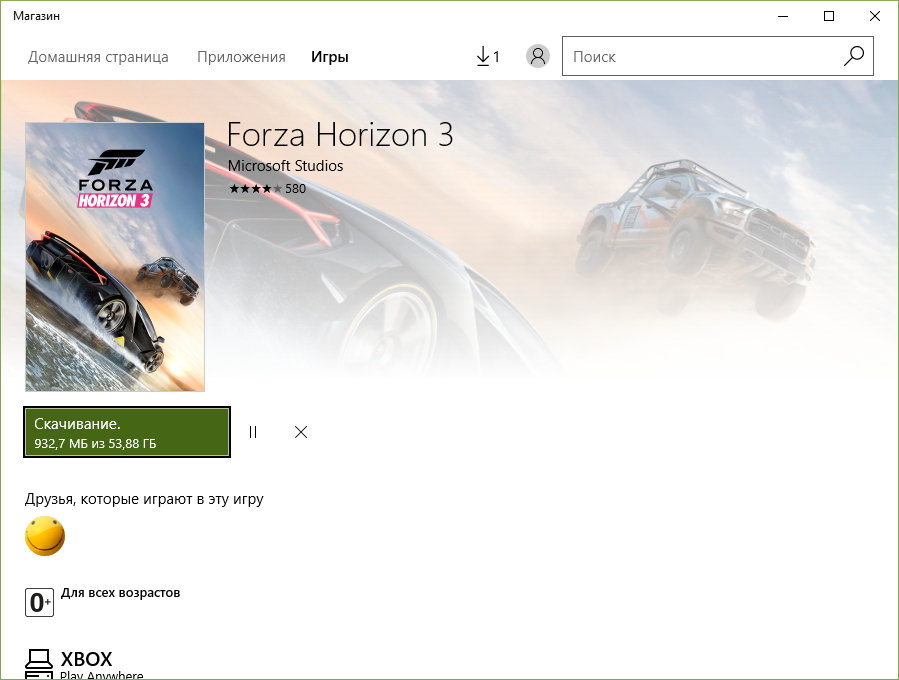Minimize the Магазин window
The width and height of the screenshot is (899, 680).
783,16
